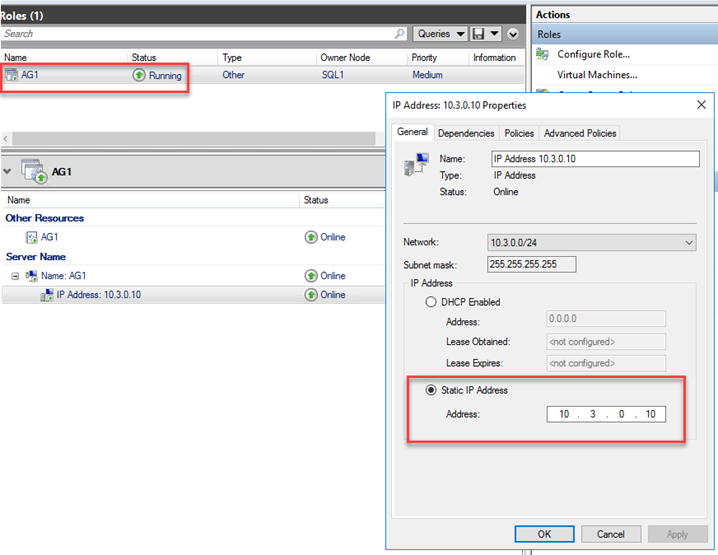Click the Other Resources group heading
718x555 pixels.
[x=44, y=218]
